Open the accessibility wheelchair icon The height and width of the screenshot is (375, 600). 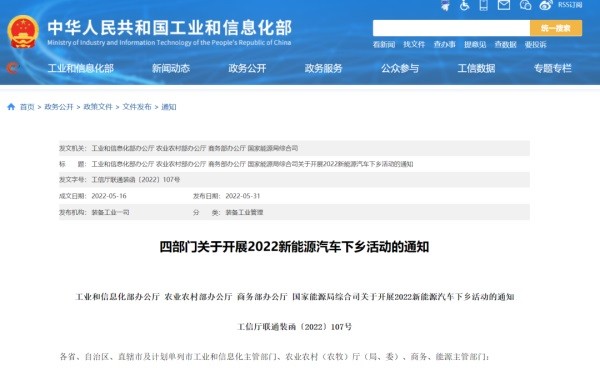[465, 5]
